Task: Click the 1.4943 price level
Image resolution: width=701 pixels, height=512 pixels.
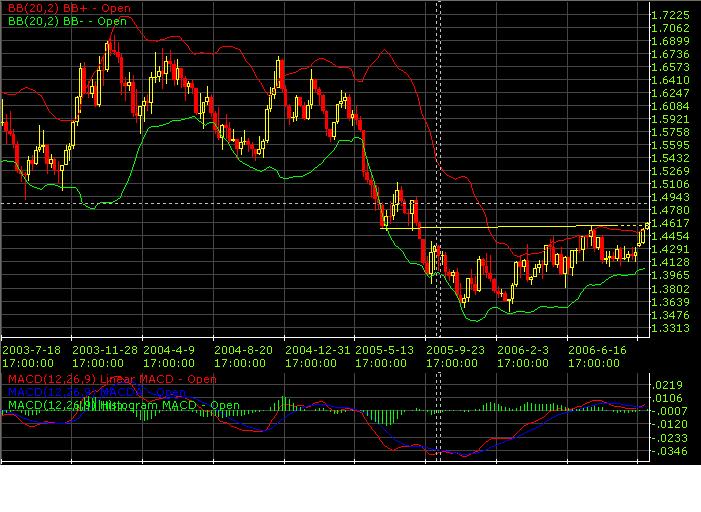Action: coord(670,197)
